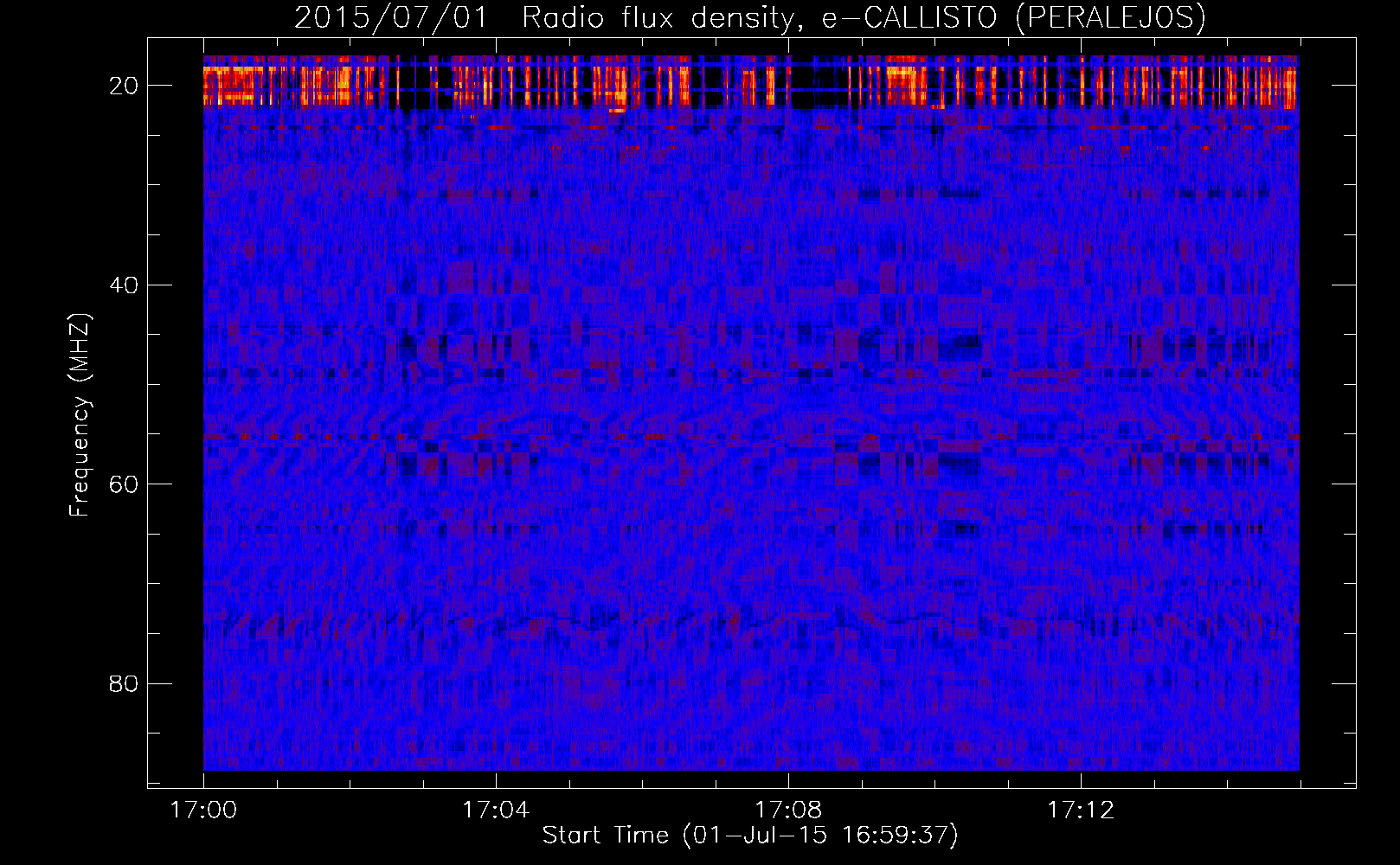Viewport: 1400px width, 865px height.
Task: Click the 17:00 time tick label
Action: click(x=203, y=811)
